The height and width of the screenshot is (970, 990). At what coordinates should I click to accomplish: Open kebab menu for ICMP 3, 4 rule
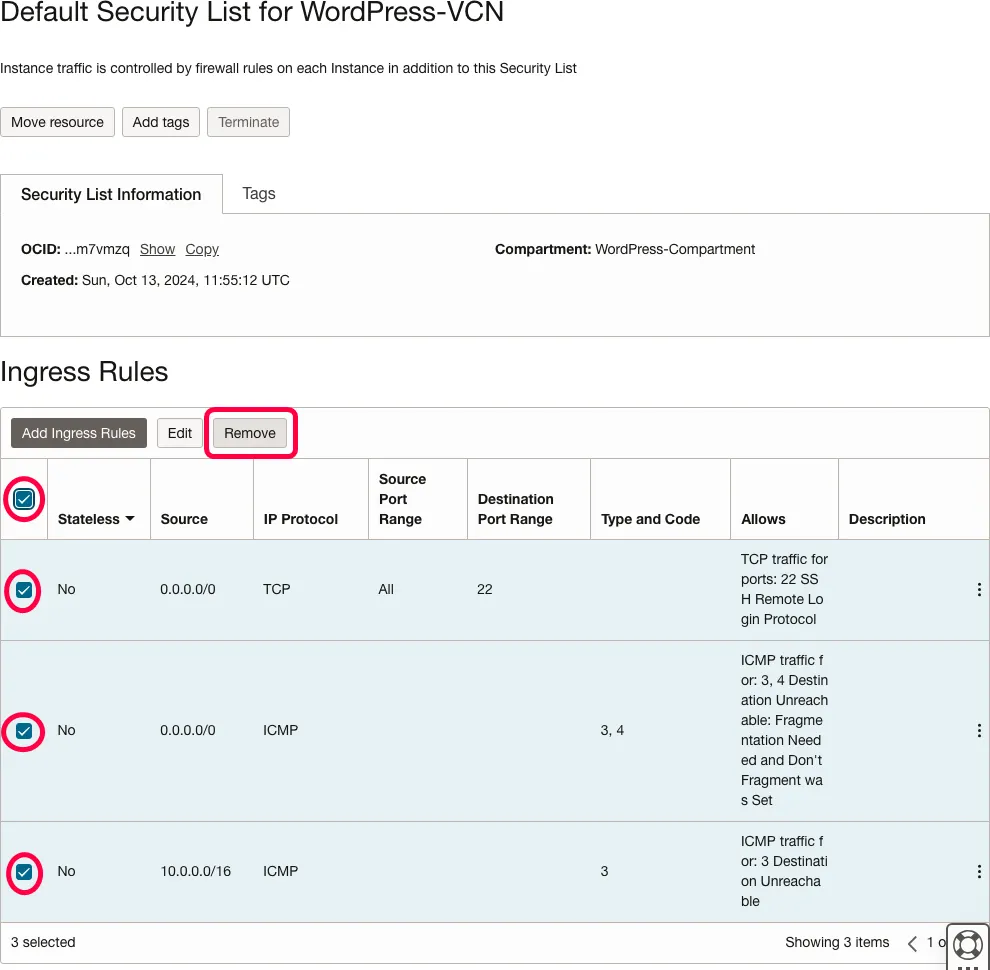979,731
